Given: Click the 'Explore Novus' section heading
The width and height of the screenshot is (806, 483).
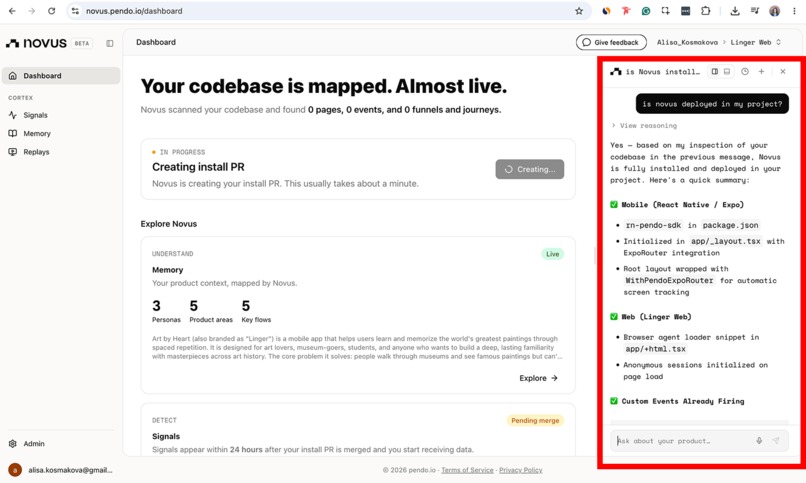Looking at the screenshot, I should (x=169, y=224).
